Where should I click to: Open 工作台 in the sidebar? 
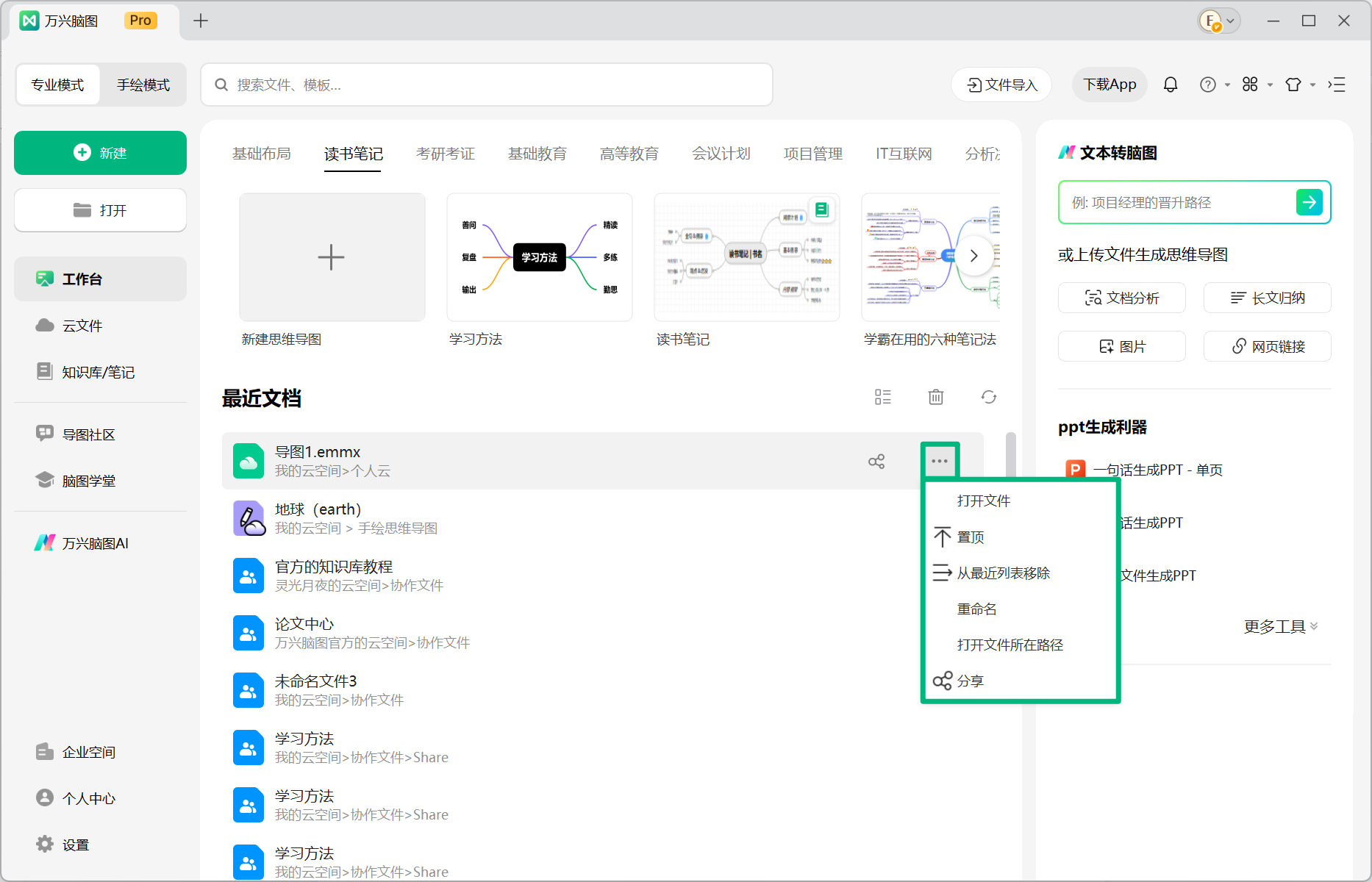100,279
